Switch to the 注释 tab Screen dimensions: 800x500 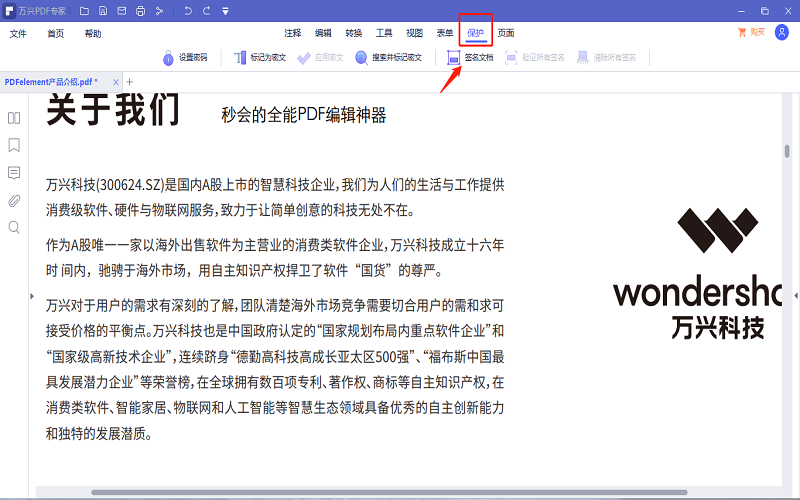coord(292,33)
